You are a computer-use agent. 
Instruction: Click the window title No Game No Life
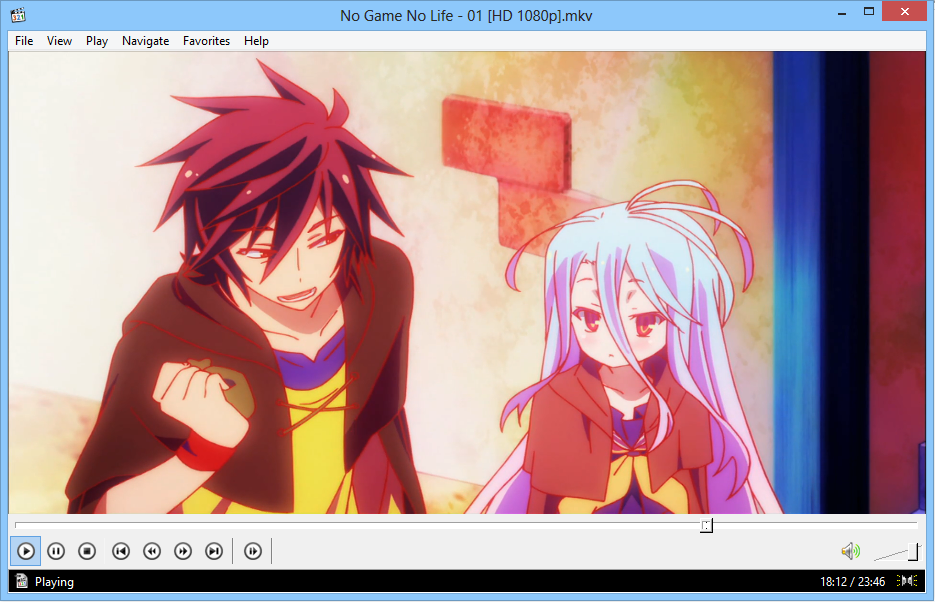point(466,15)
